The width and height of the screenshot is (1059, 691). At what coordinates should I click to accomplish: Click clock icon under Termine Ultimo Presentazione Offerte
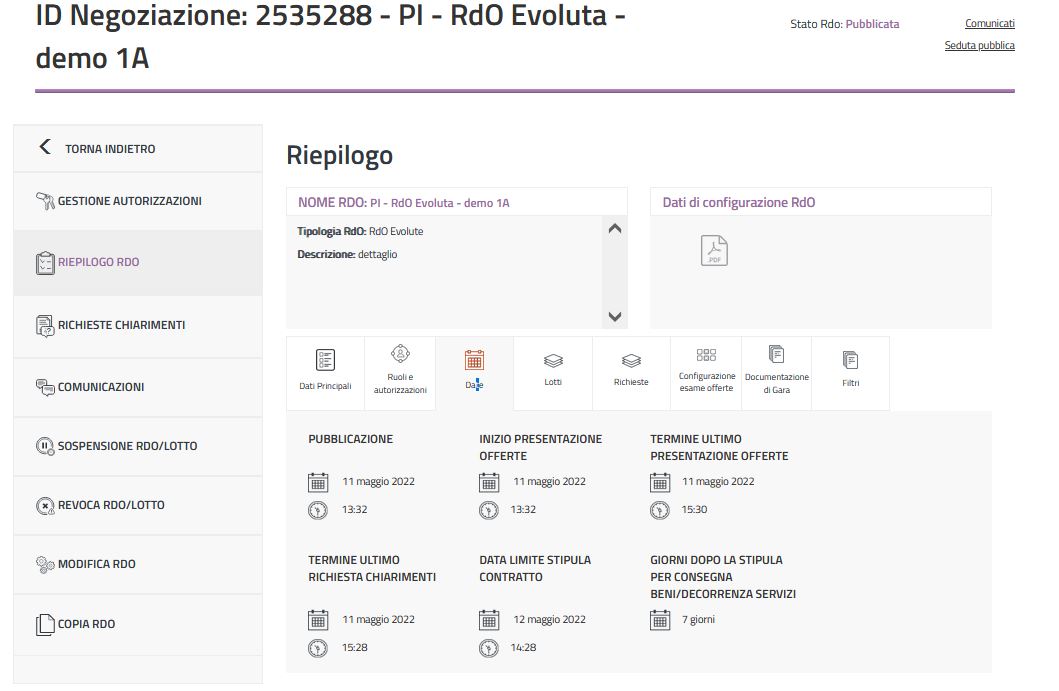point(660,510)
